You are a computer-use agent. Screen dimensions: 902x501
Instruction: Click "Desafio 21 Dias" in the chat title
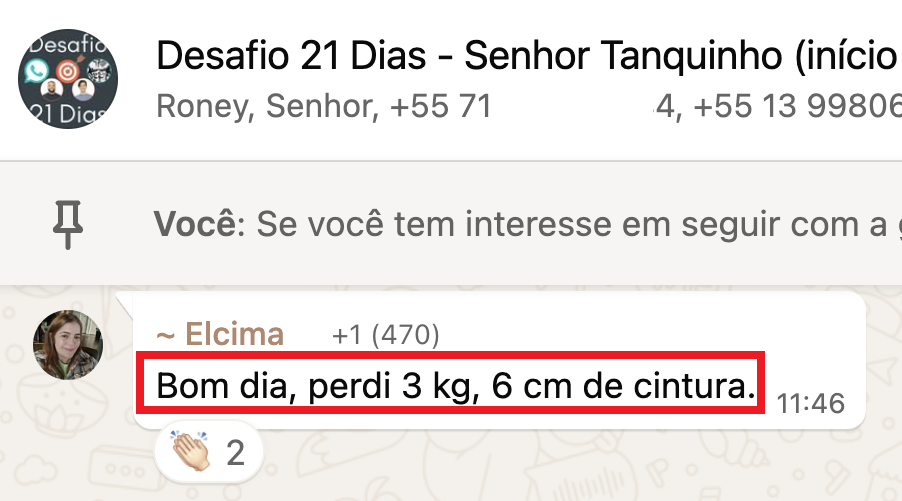pyautogui.click(x=286, y=58)
